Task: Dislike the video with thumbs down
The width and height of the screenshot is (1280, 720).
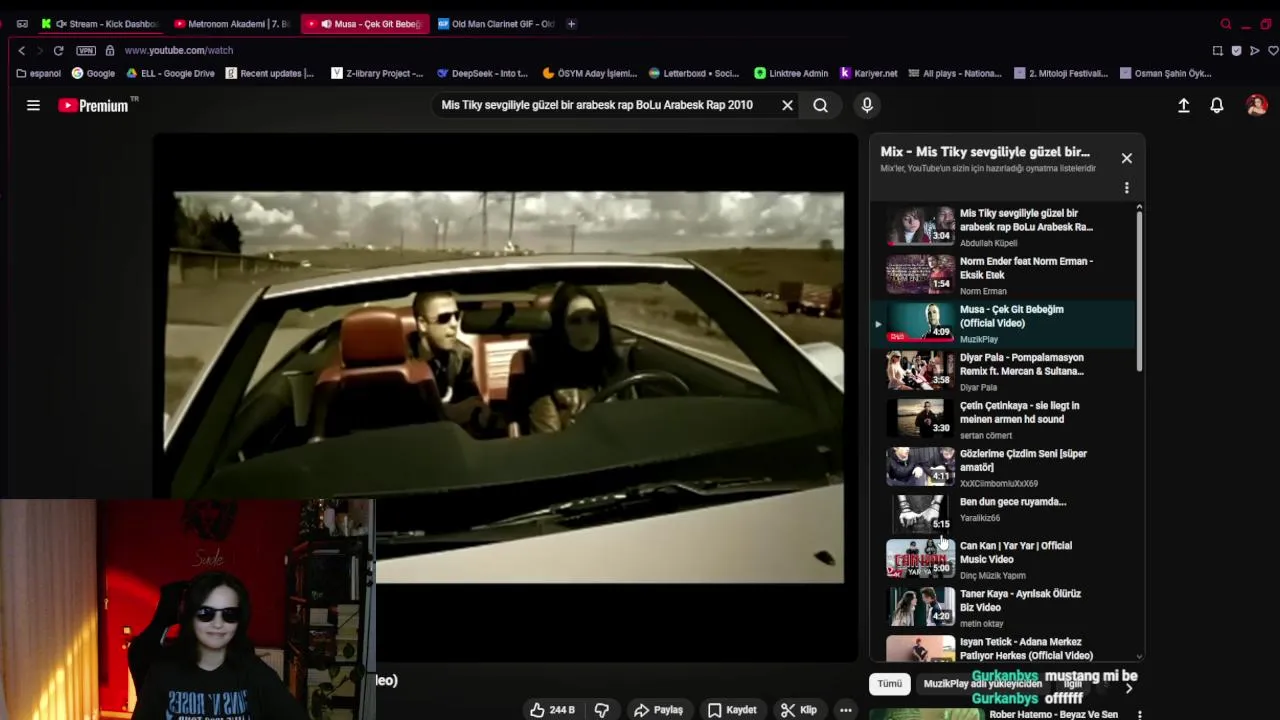Action: pos(602,710)
